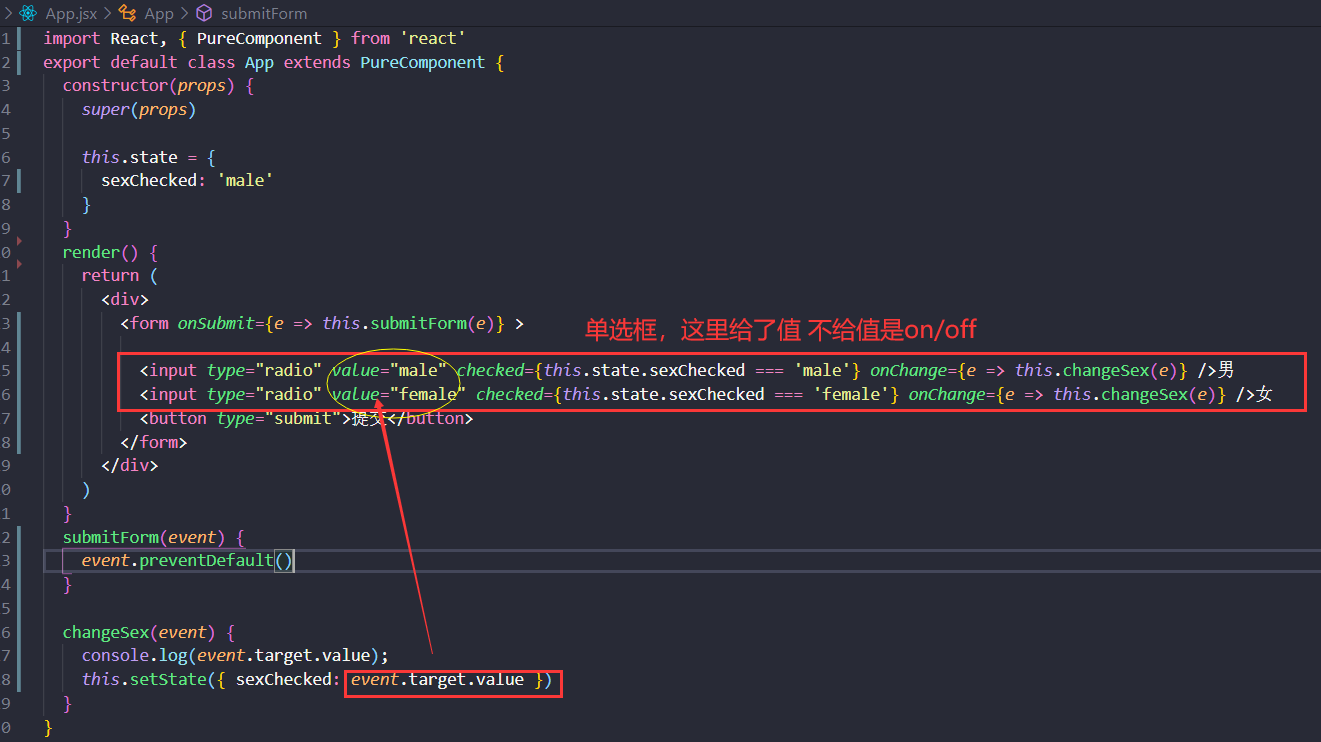Click the React file icon in the breadcrumb
The width and height of the screenshot is (1321, 742).
(x=28, y=13)
